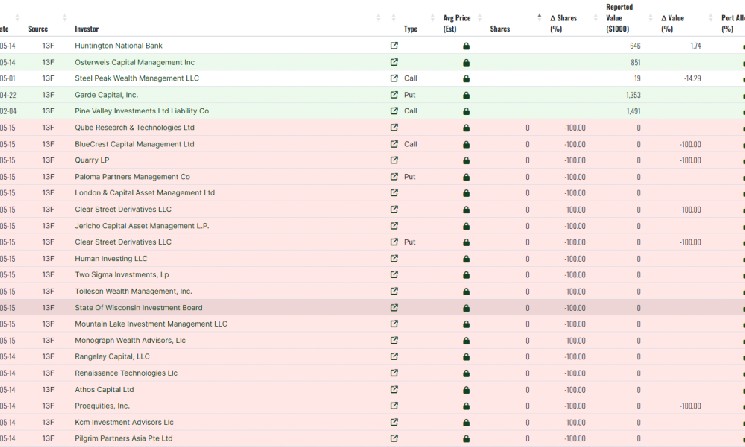Open external link icon for Osterweis Capital Management
745x447 pixels.
(394, 62)
